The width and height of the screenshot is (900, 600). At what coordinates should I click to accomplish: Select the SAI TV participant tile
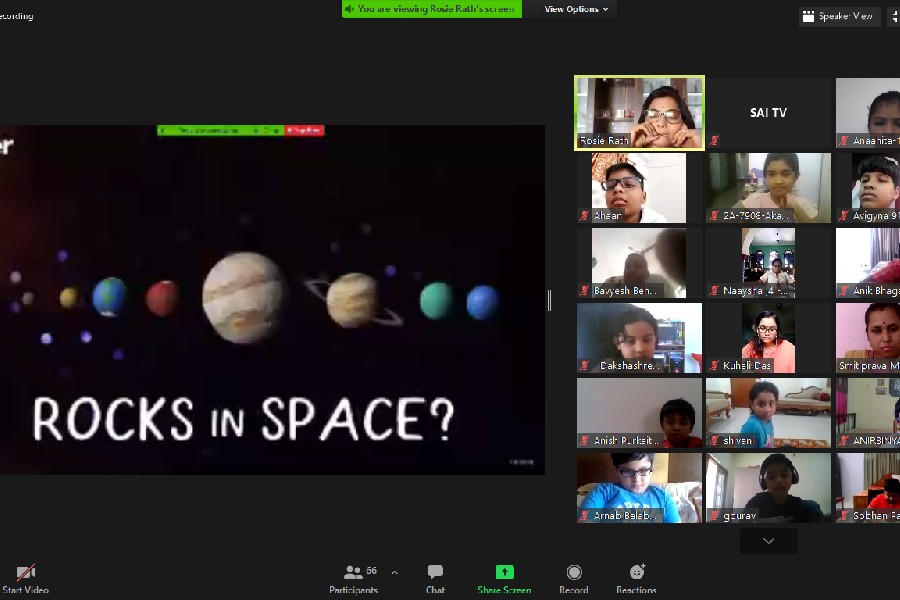768,112
